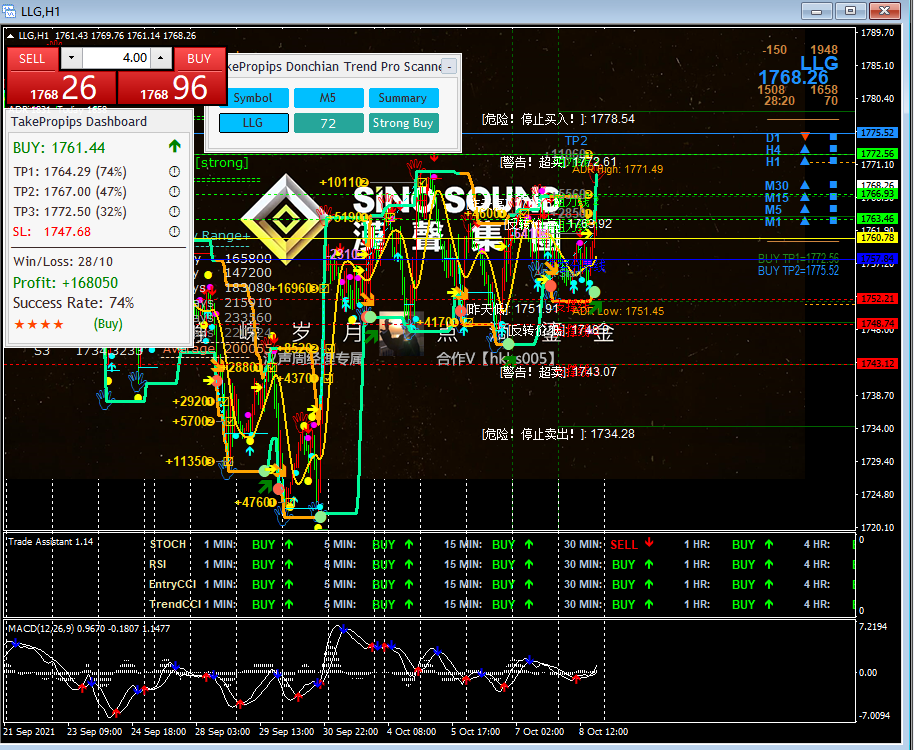Click the ADR High: 1771.49 label
914x750 pixels.
tap(617, 170)
